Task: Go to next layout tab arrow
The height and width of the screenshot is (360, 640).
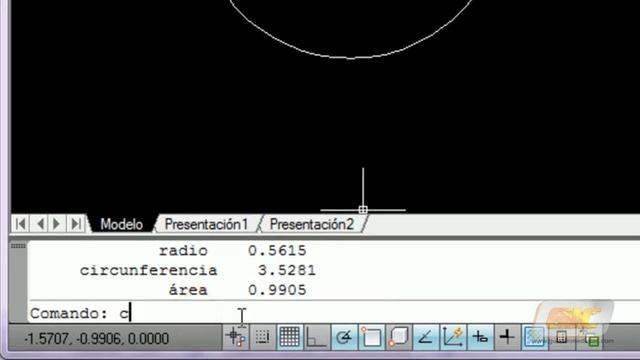Action: (x=57, y=224)
